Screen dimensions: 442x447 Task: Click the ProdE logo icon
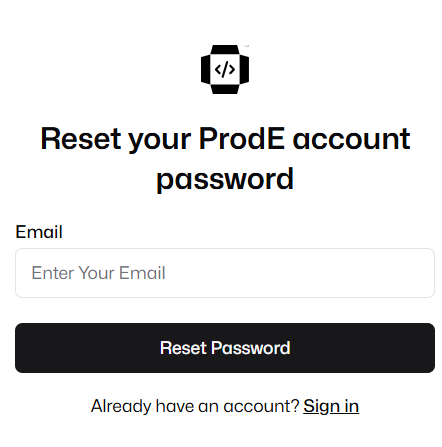coord(225,69)
